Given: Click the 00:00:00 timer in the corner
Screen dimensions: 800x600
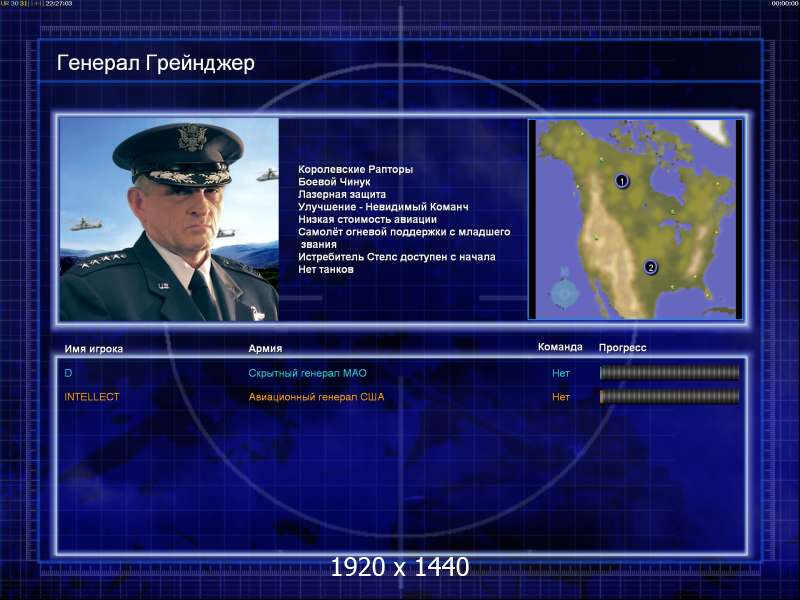Looking at the screenshot, I should (x=784, y=4).
